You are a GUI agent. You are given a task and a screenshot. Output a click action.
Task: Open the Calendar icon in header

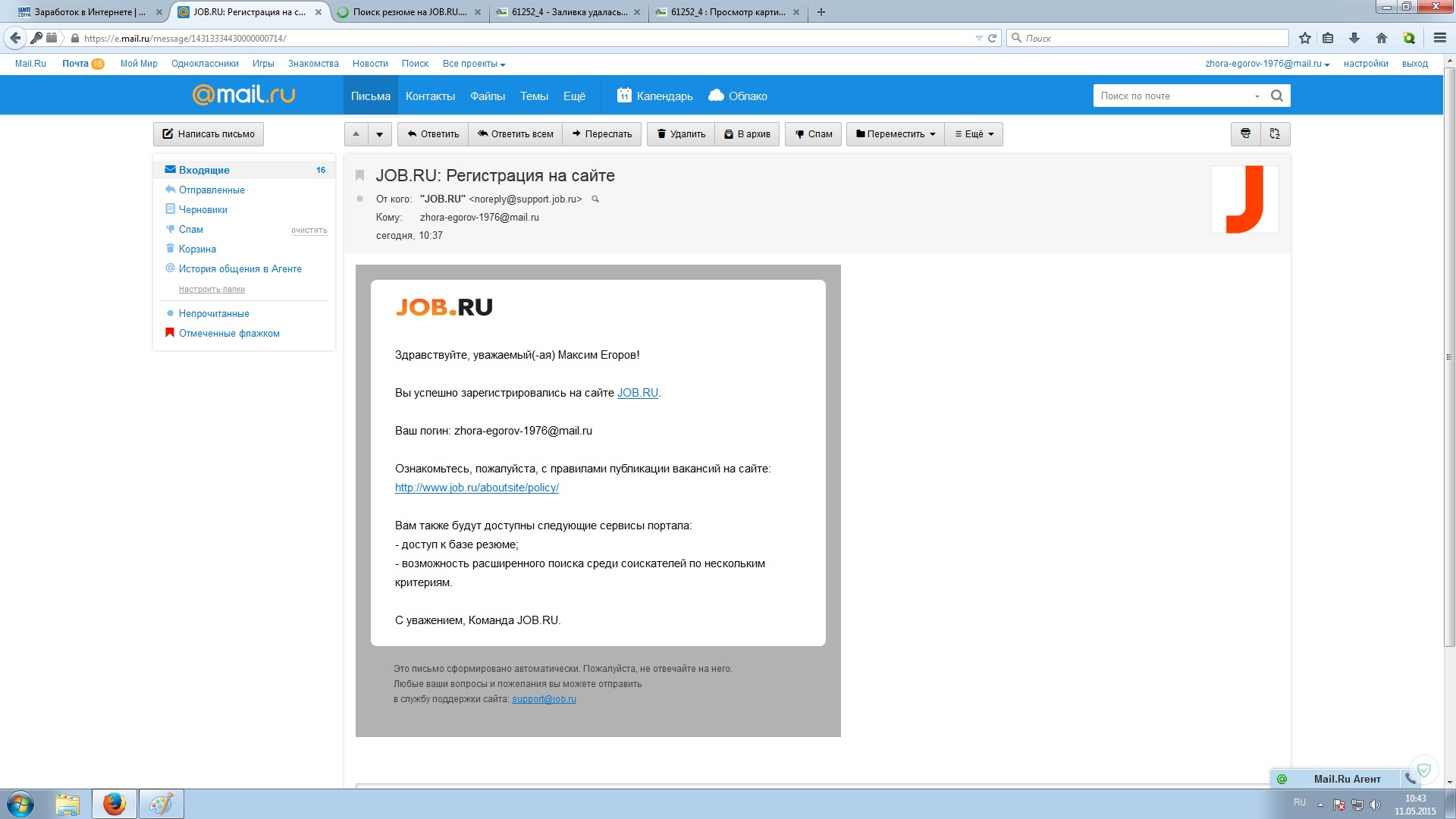tap(624, 96)
